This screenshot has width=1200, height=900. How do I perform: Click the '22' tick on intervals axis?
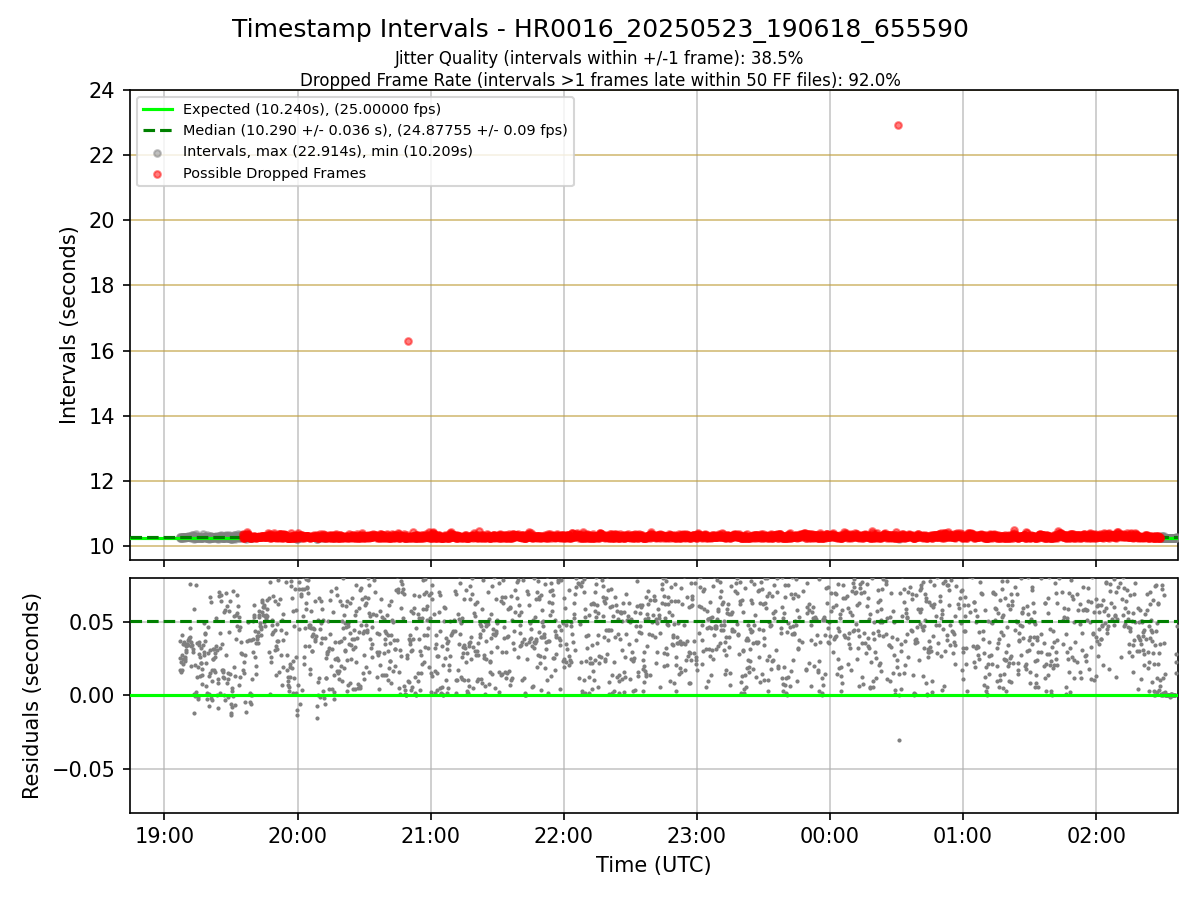tap(103, 155)
